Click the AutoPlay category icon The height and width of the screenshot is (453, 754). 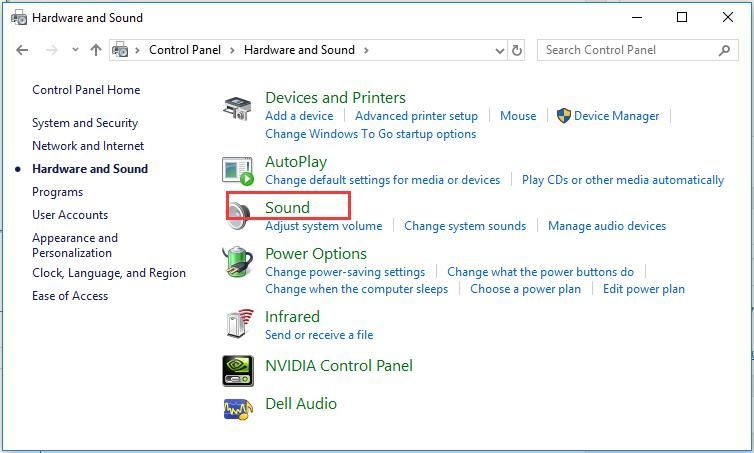(x=238, y=171)
